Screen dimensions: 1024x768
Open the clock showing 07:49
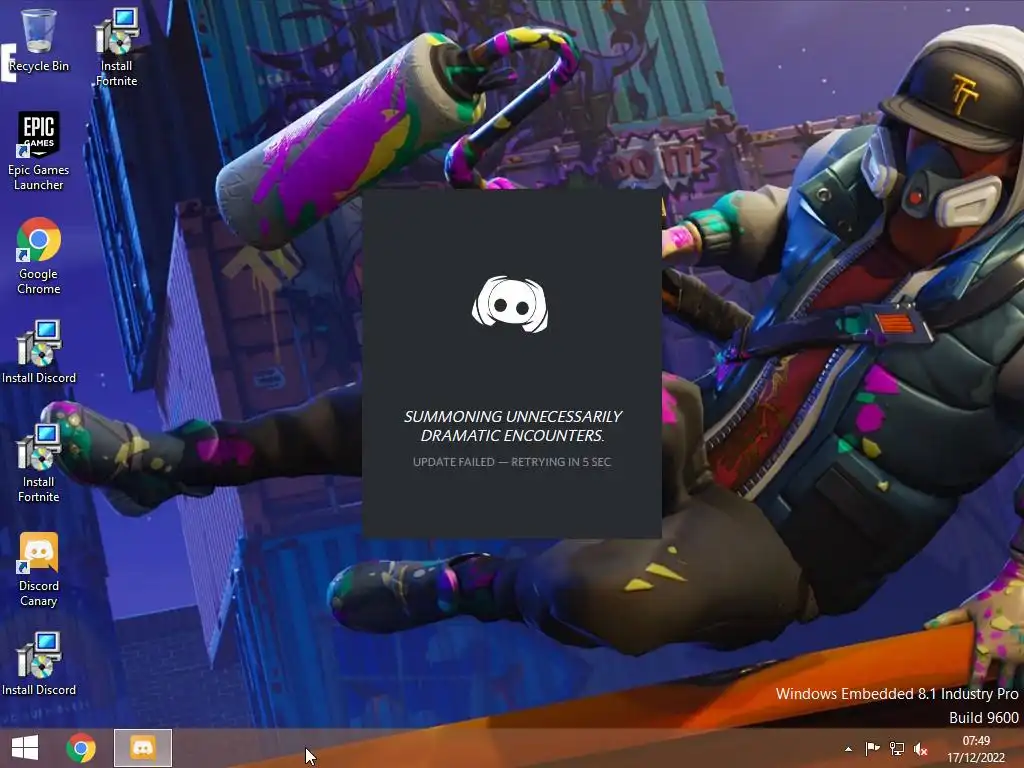pyautogui.click(x=976, y=749)
